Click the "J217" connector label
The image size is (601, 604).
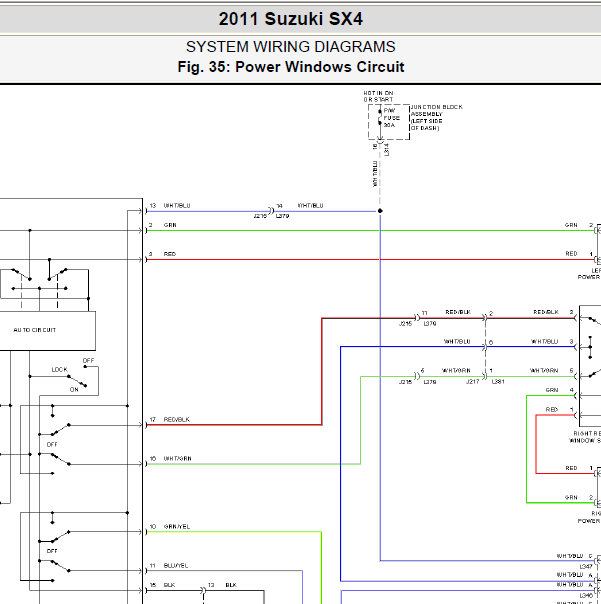tap(472, 382)
